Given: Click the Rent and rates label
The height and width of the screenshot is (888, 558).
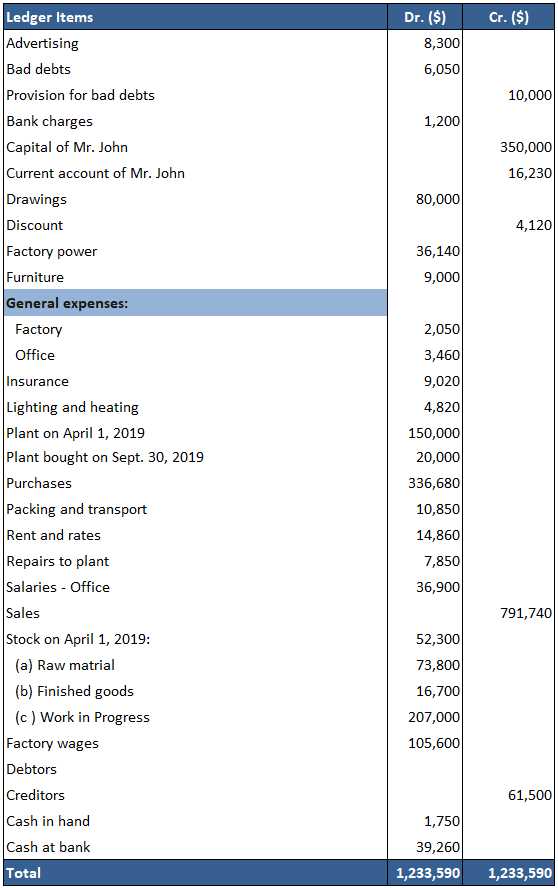Looking at the screenshot, I should click(x=53, y=536).
